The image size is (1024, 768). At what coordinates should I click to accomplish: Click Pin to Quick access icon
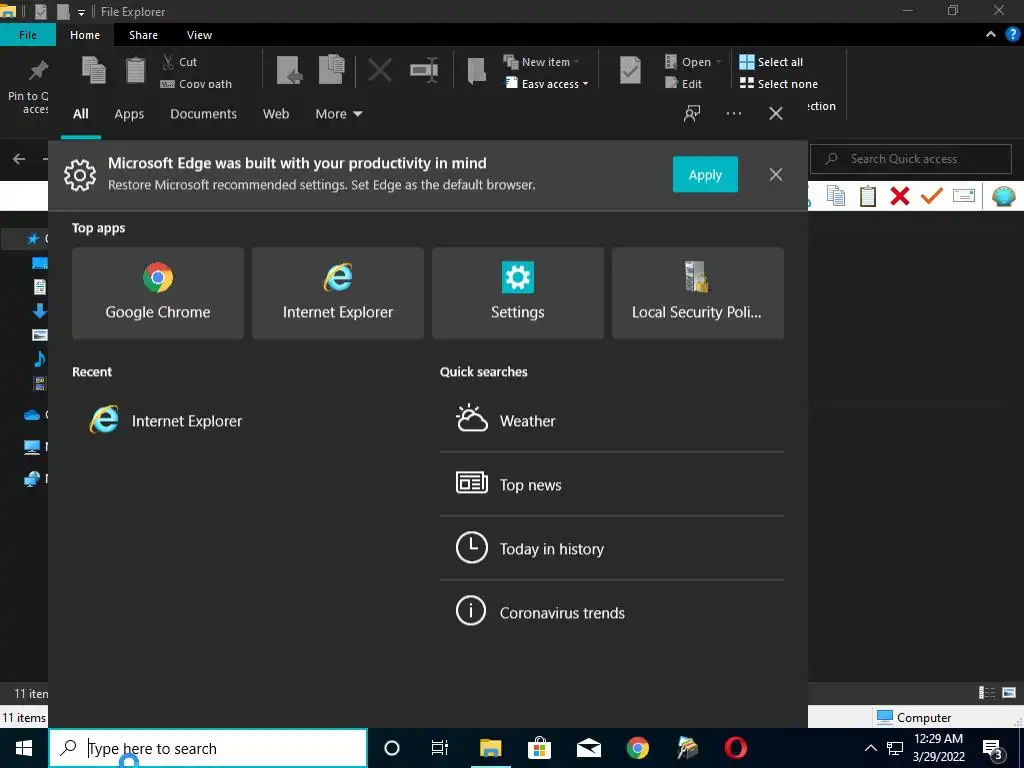pos(38,69)
